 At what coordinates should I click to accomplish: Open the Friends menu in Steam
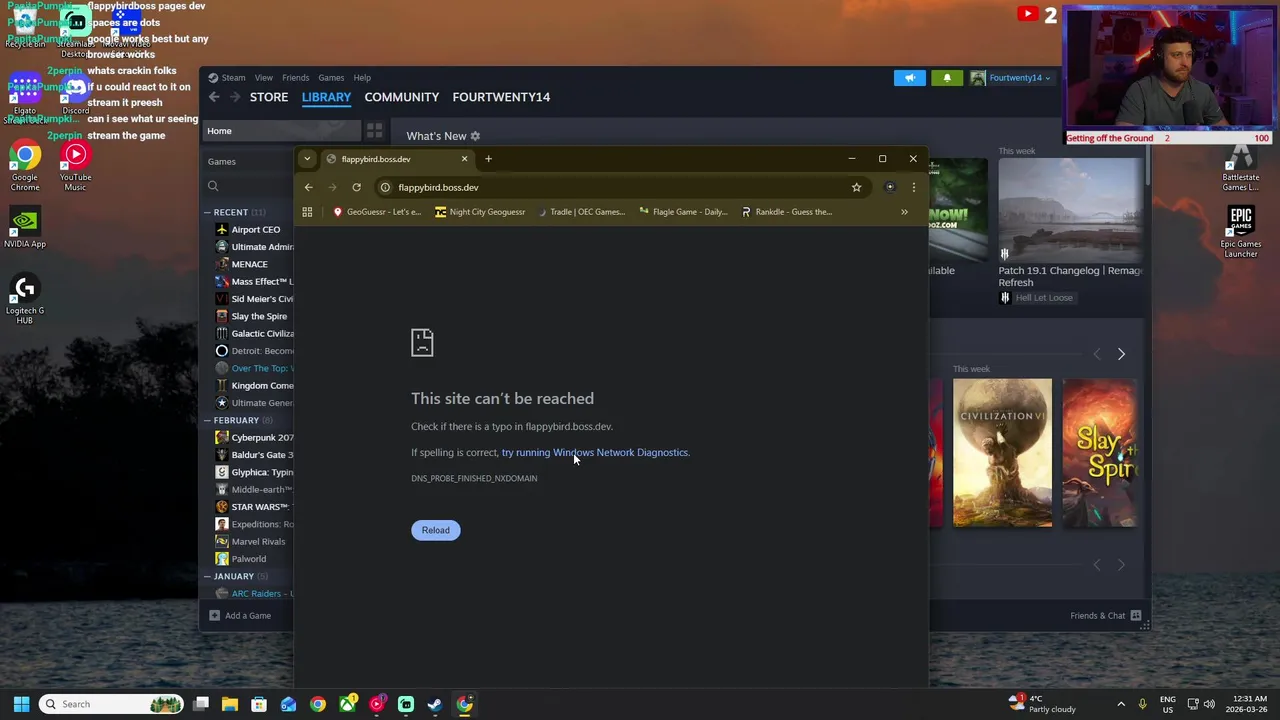coord(295,78)
